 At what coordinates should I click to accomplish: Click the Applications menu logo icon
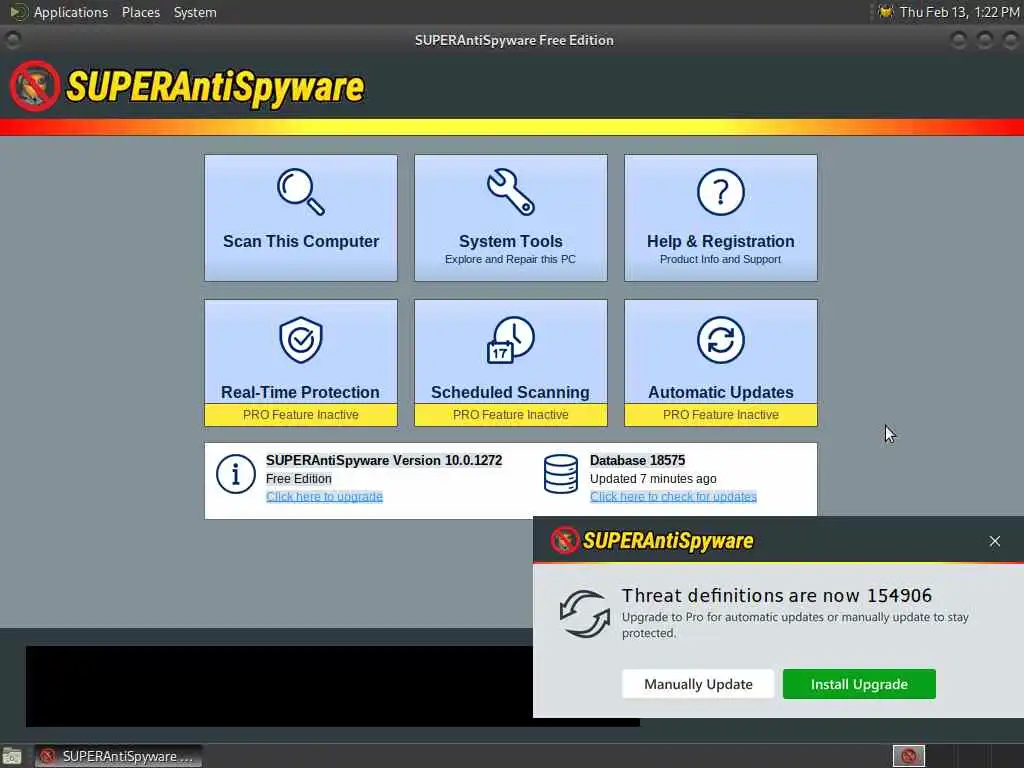18,12
